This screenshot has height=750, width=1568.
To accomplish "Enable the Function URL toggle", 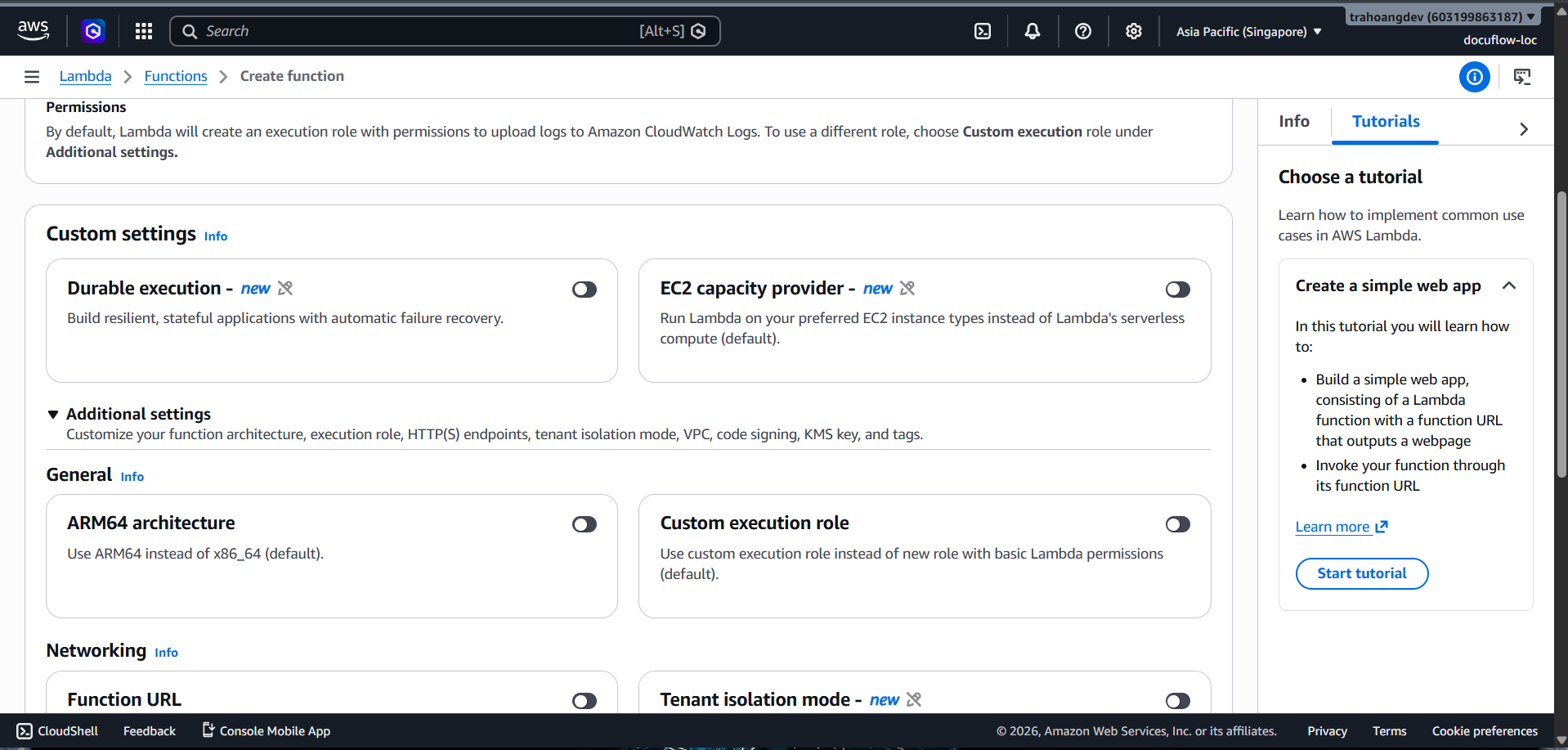I will [585, 701].
